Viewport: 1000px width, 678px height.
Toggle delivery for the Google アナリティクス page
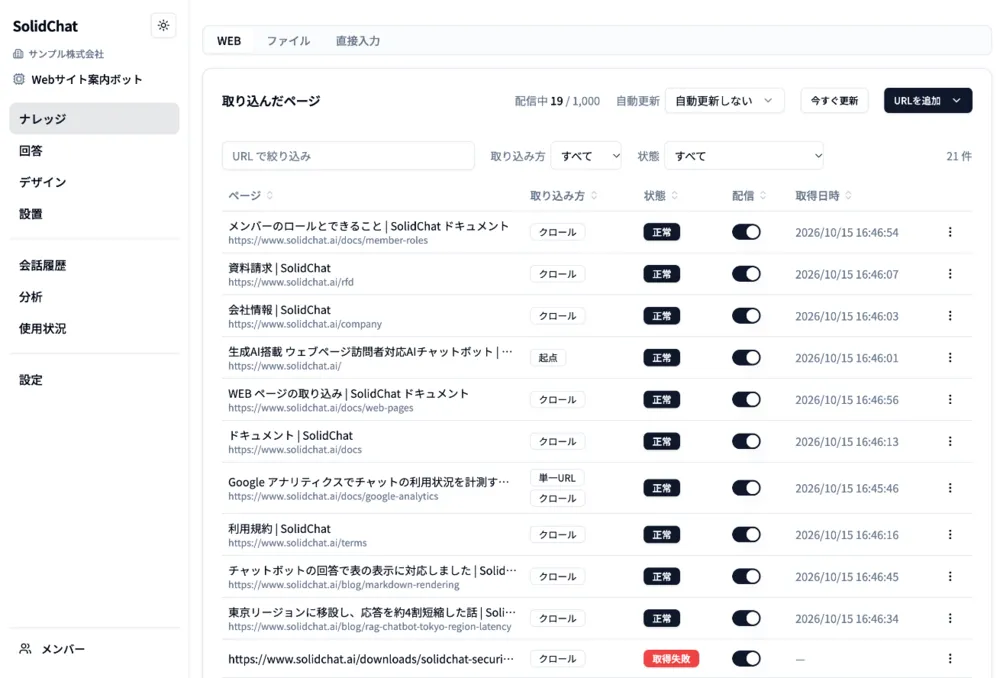pos(746,488)
